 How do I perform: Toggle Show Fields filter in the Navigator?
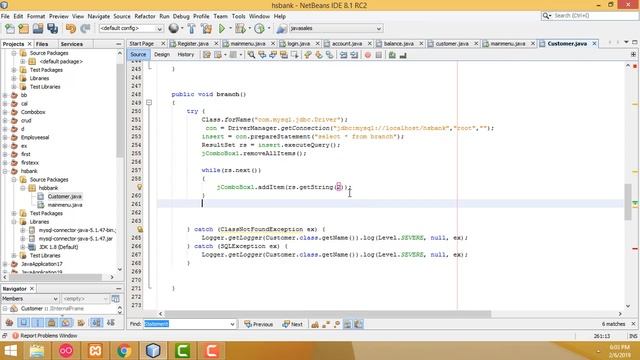[24, 323]
